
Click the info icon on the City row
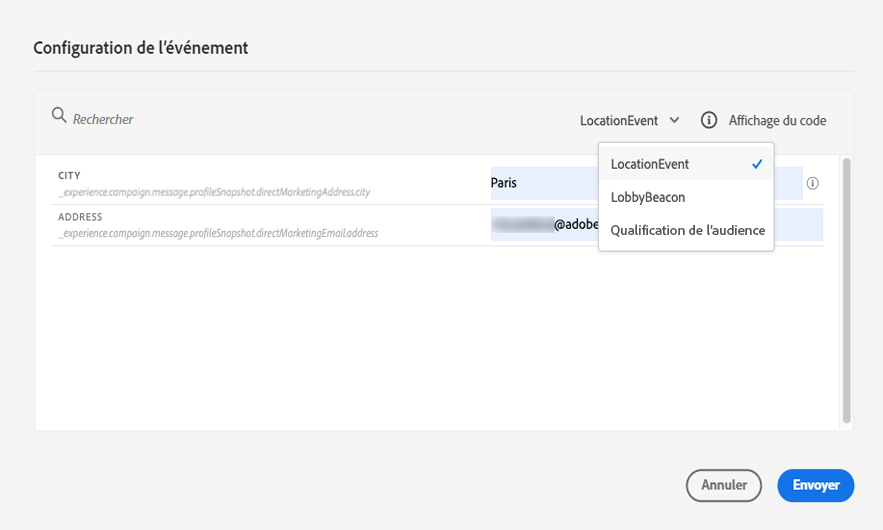[x=813, y=184]
